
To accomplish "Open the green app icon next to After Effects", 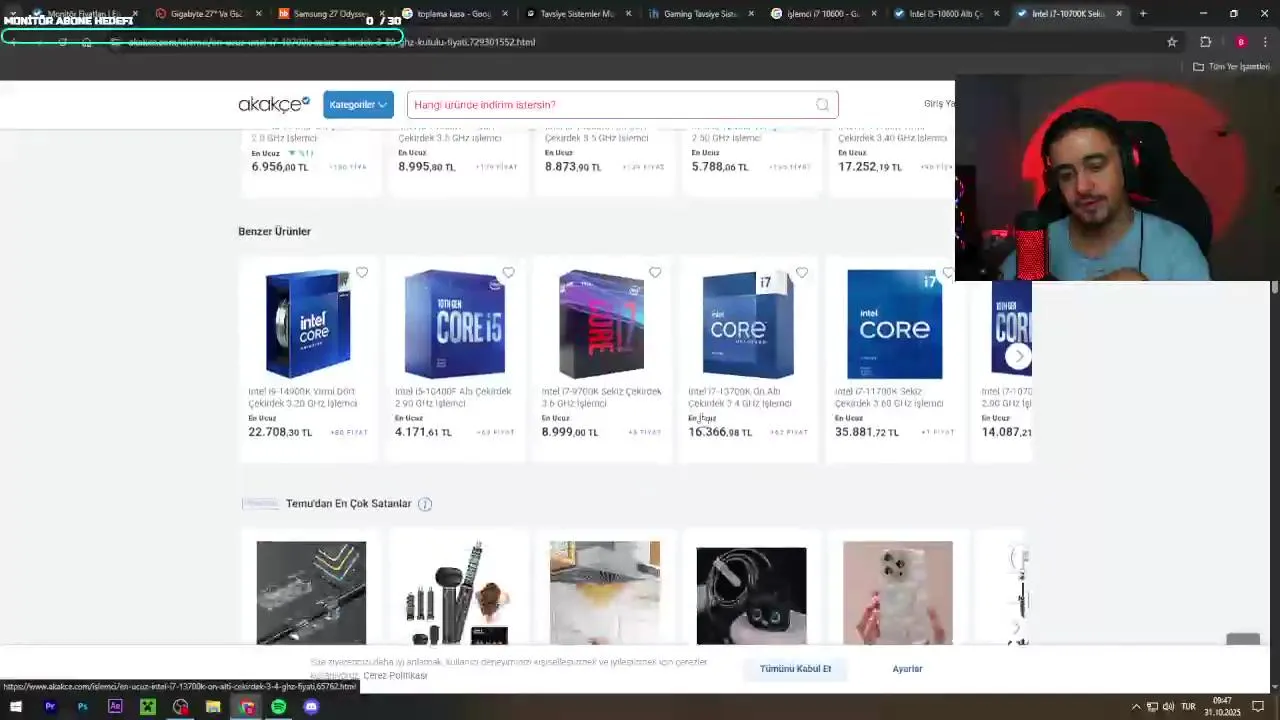I will (148, 707).
